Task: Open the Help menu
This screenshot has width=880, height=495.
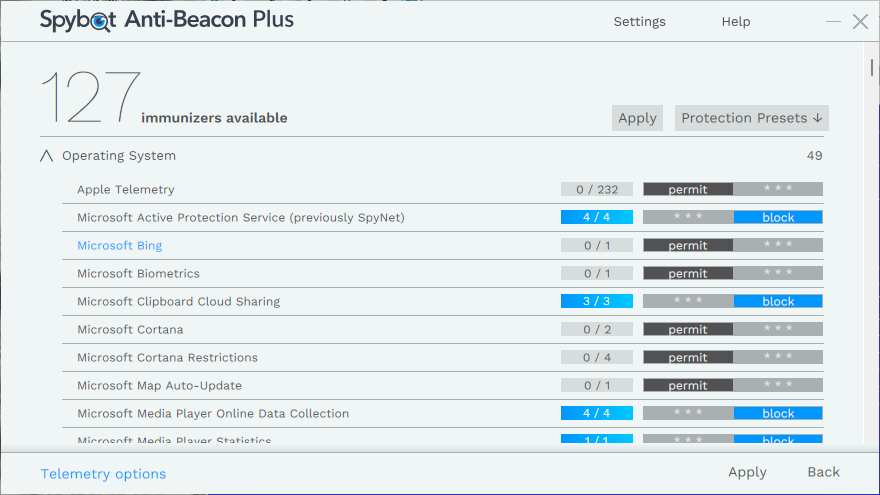Action: point(736,21)
